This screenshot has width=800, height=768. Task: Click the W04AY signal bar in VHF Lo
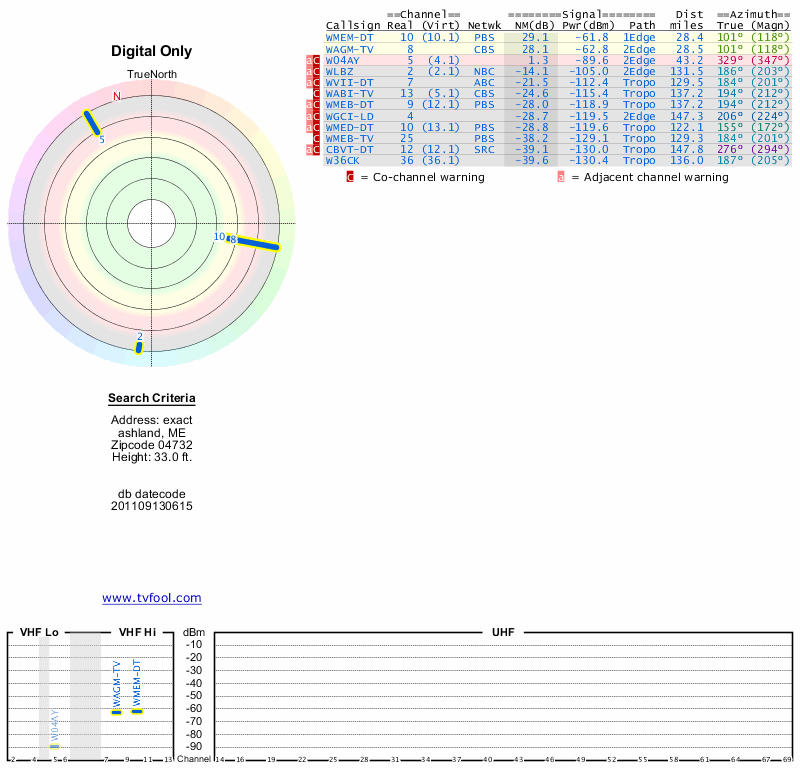[x=55, y=746]
